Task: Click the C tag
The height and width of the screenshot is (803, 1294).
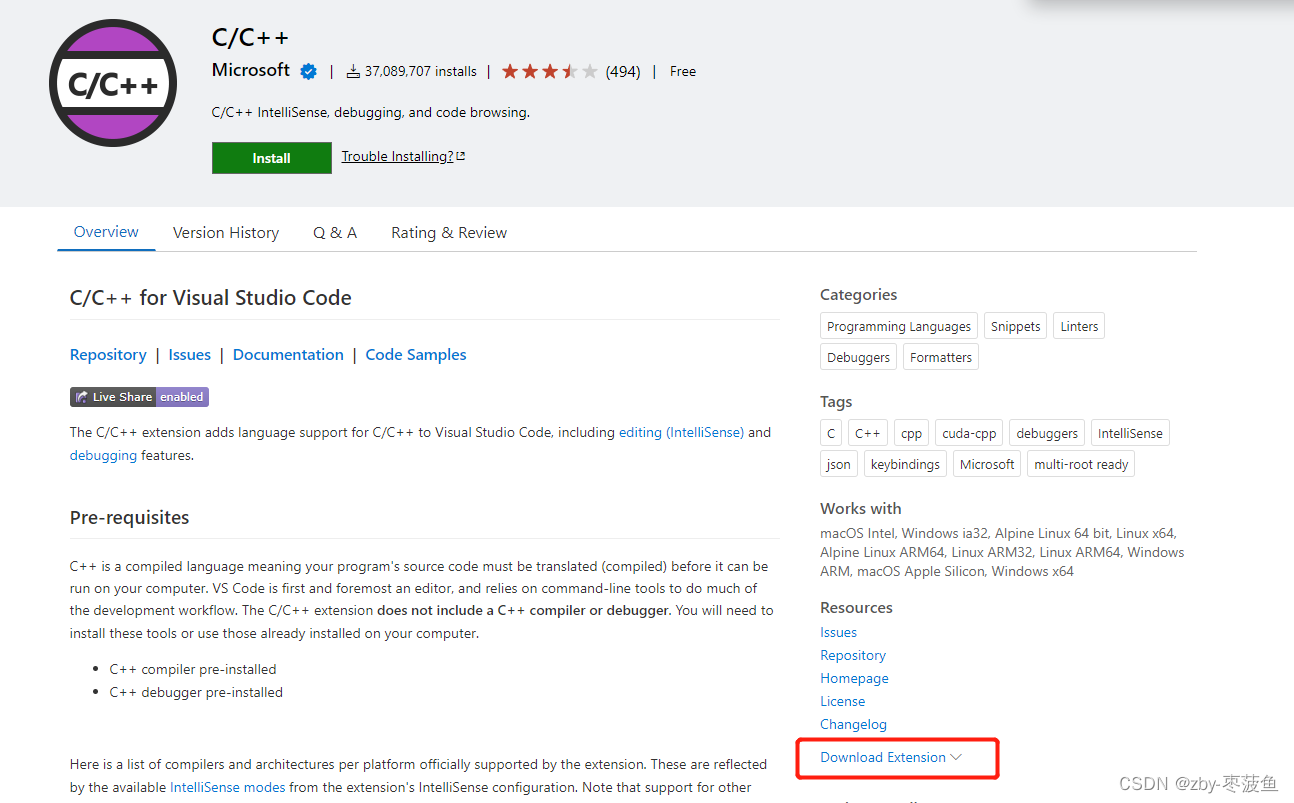Action: coord(831,433)
